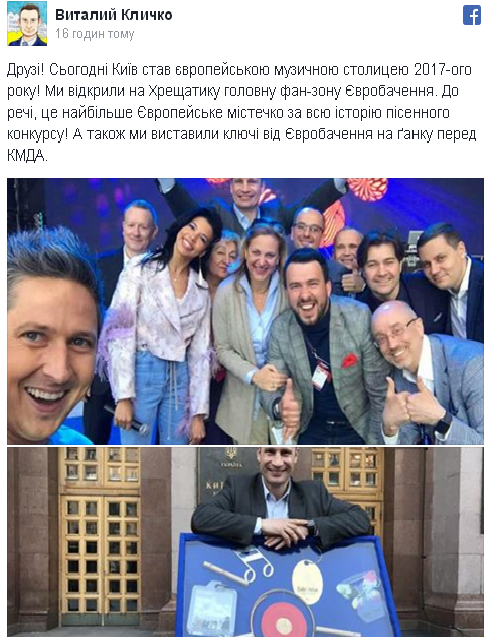Click the microphone held by the woman in jeans
The width and height of the screenshot is (495, 637).
click(x=127, y=420)
